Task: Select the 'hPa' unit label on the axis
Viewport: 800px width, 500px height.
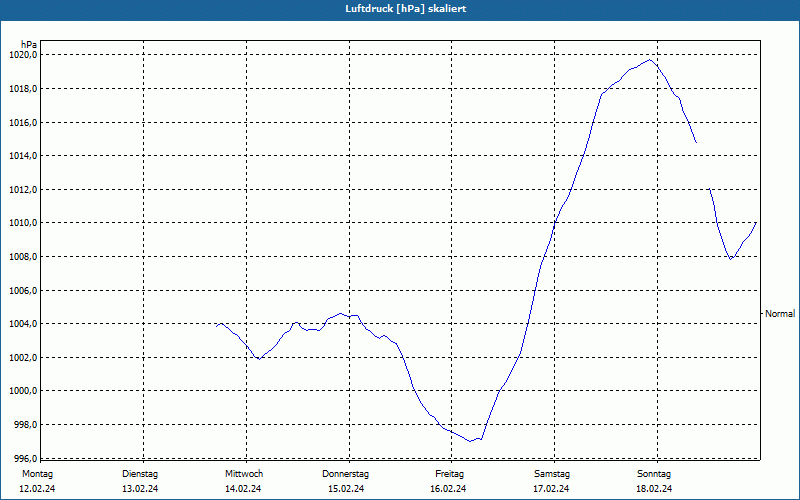Action: pos(29,44)
